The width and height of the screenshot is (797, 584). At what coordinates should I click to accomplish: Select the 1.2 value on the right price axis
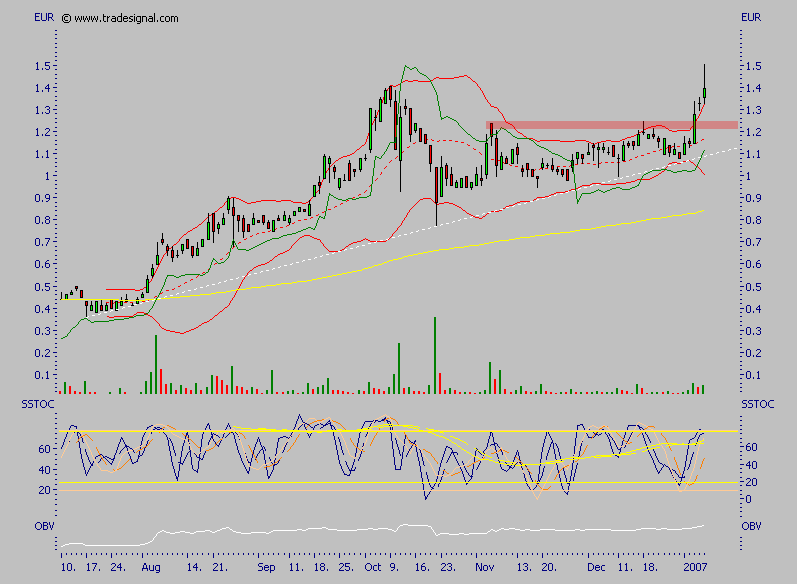[x=754, y=132]
